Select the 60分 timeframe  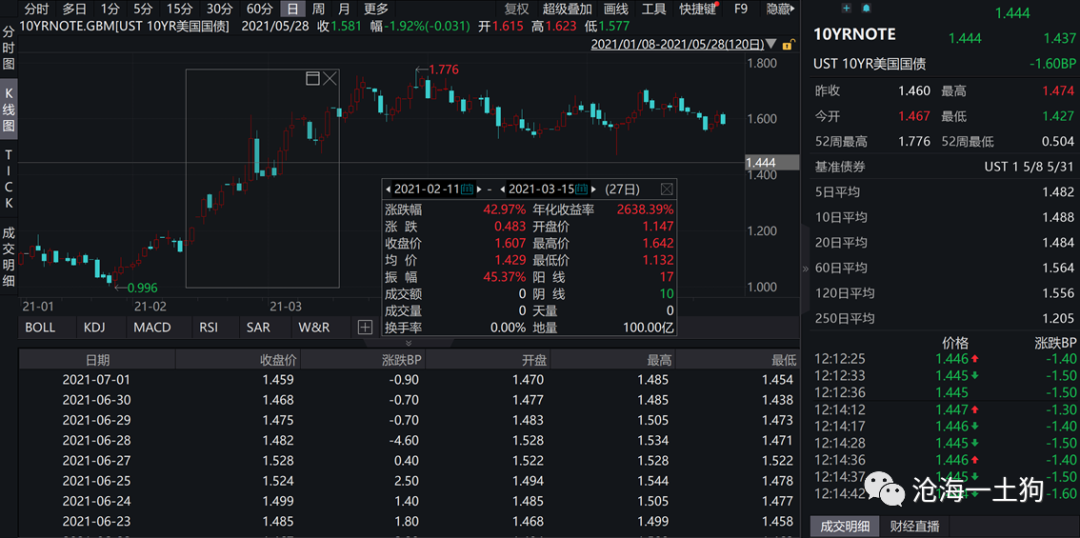[x=259, y=9]
